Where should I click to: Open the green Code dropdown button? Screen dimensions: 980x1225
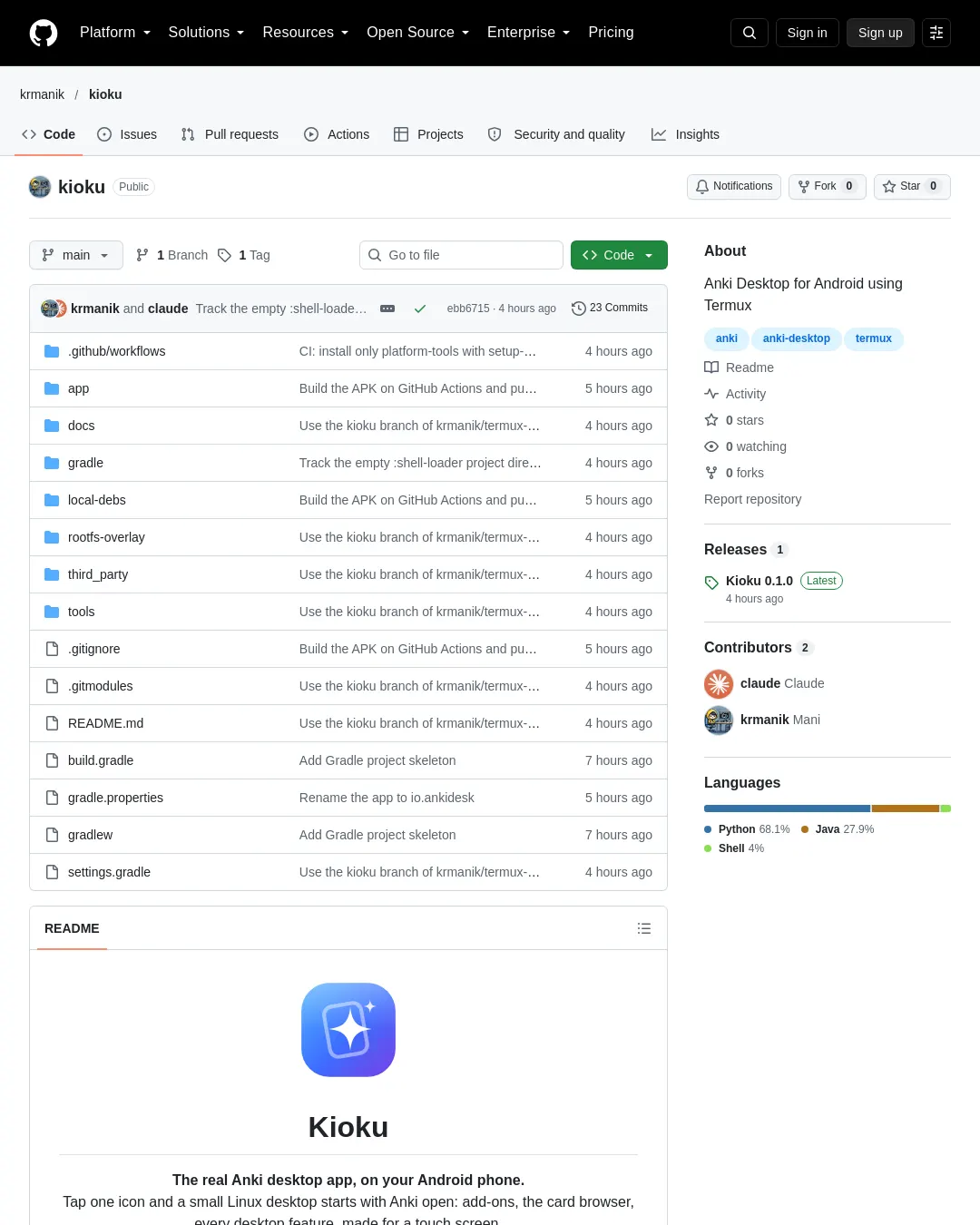coord(619,255)
